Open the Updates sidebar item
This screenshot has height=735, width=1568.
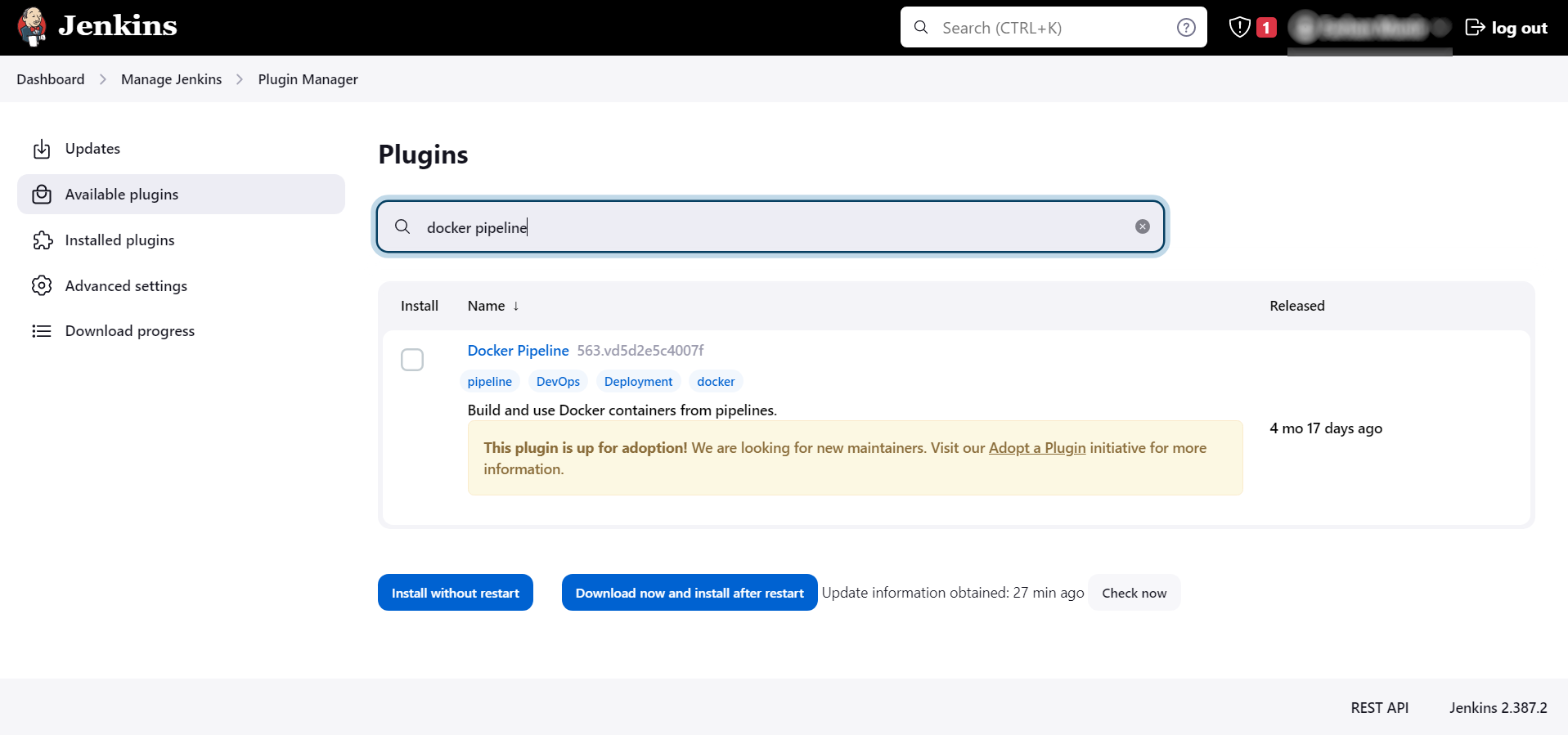tap(181, 149)
